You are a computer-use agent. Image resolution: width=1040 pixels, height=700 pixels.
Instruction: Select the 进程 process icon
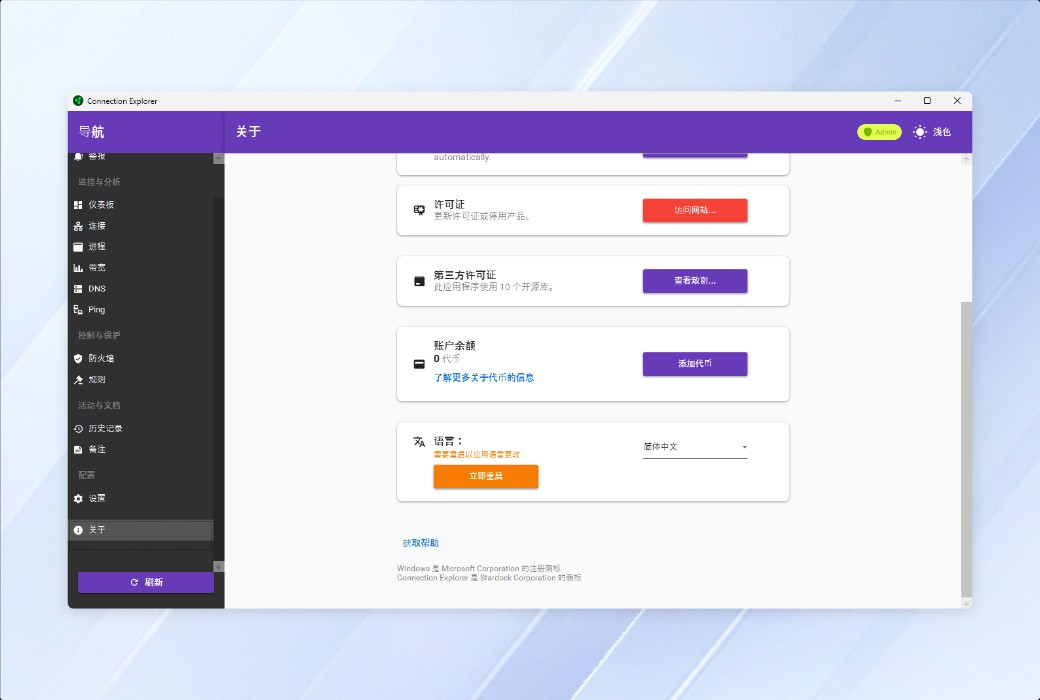tap(78, 247)
